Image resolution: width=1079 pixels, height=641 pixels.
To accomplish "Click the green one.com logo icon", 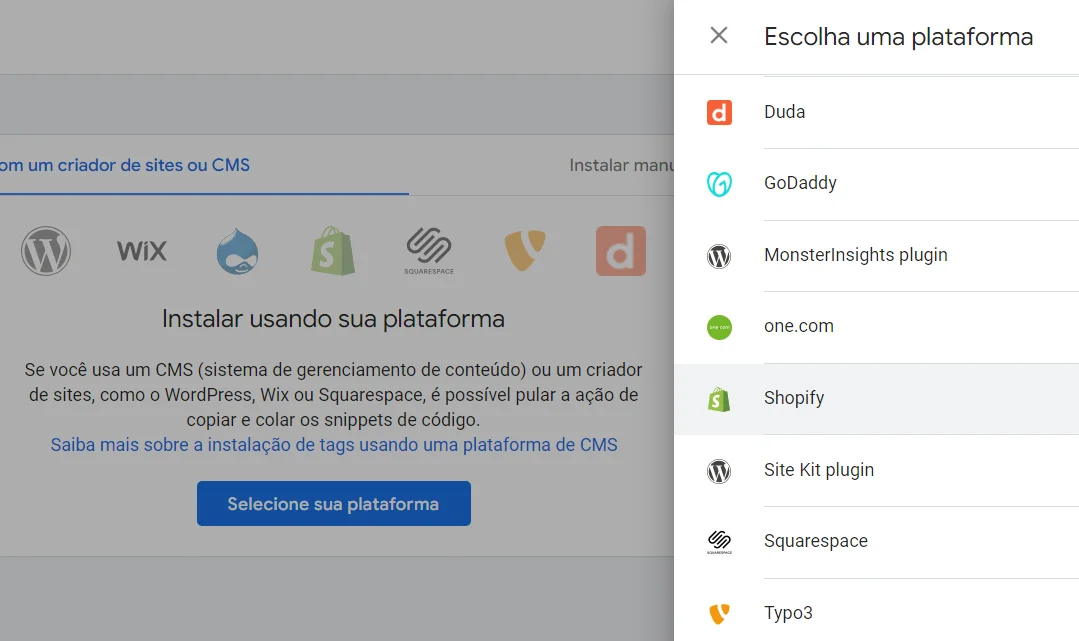I will pos(719,327).
